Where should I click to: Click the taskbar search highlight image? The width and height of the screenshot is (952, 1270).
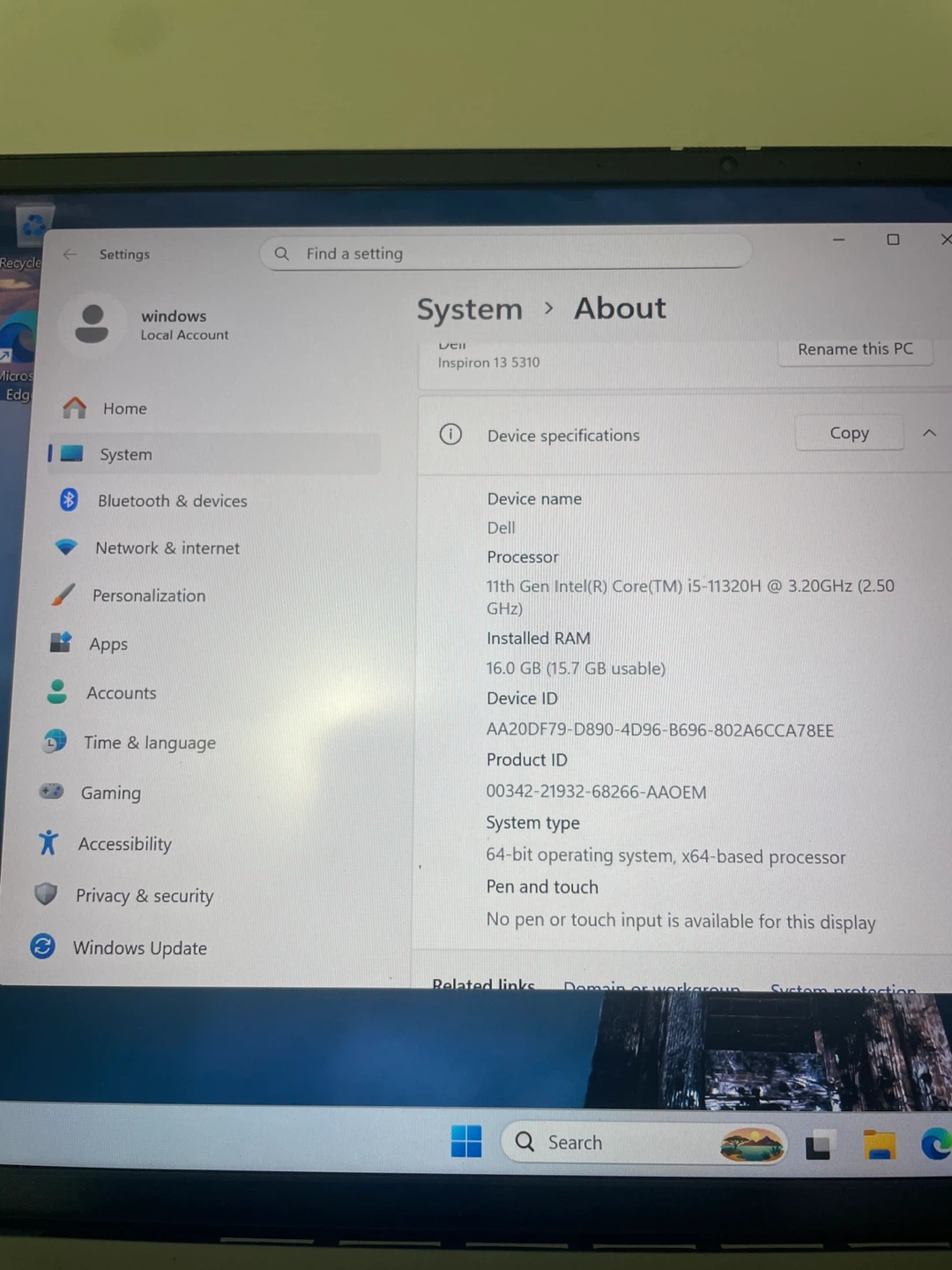(x=751, y=1145)
